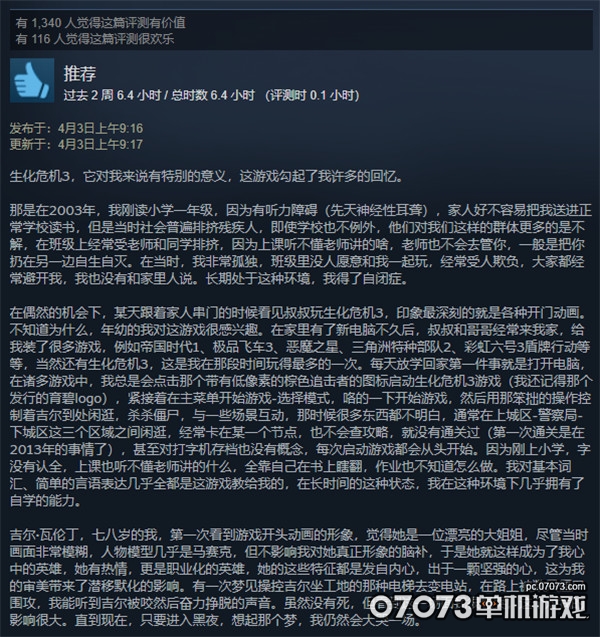Click the pc.07073.com watermark URL

coord(556,586)
